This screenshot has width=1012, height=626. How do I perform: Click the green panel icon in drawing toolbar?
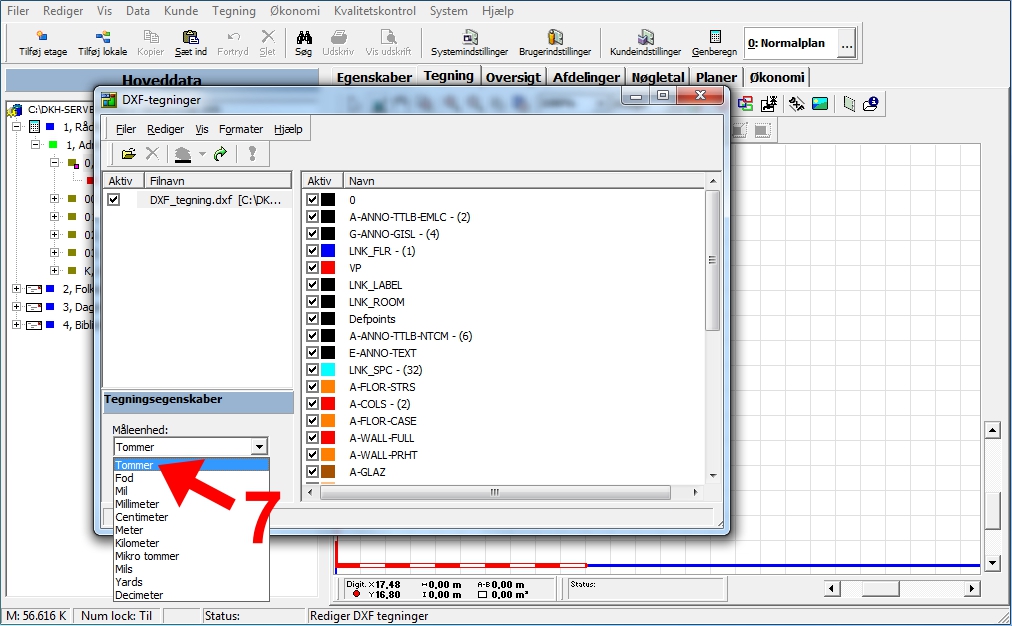849,104
